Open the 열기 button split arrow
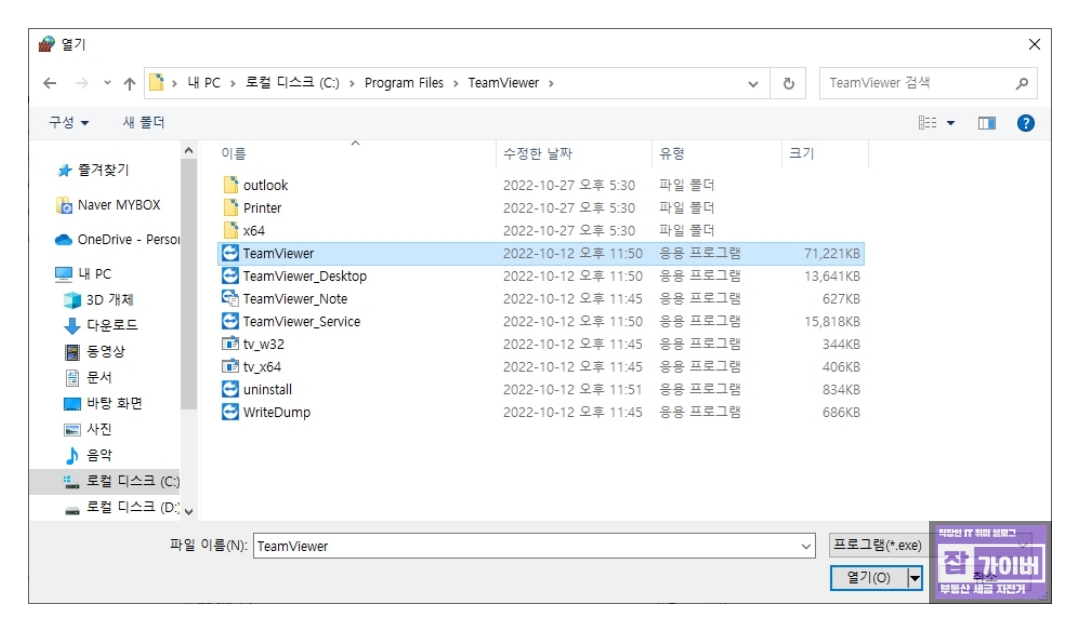 tap(915, 578)
